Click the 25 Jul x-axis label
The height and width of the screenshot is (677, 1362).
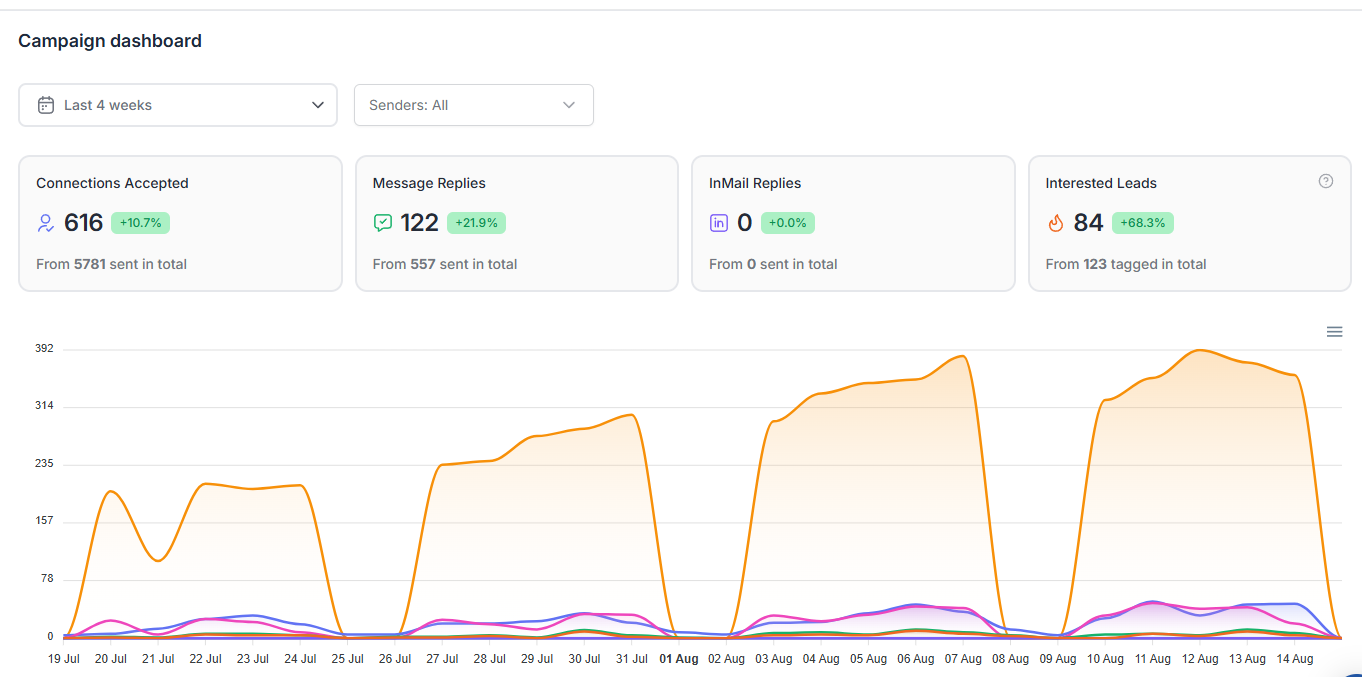[348, 659]
